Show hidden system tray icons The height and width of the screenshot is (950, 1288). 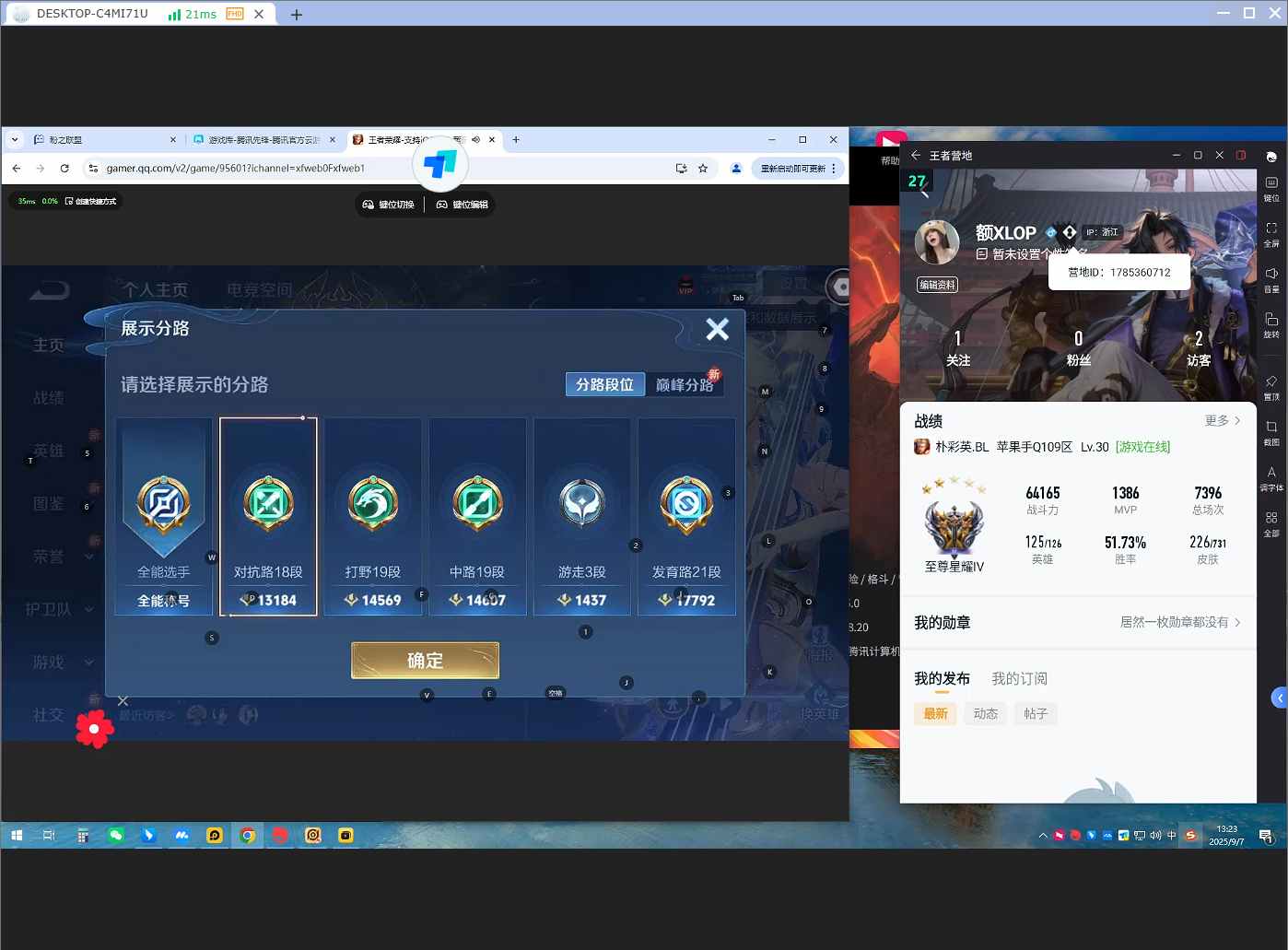click(1043, 836)
